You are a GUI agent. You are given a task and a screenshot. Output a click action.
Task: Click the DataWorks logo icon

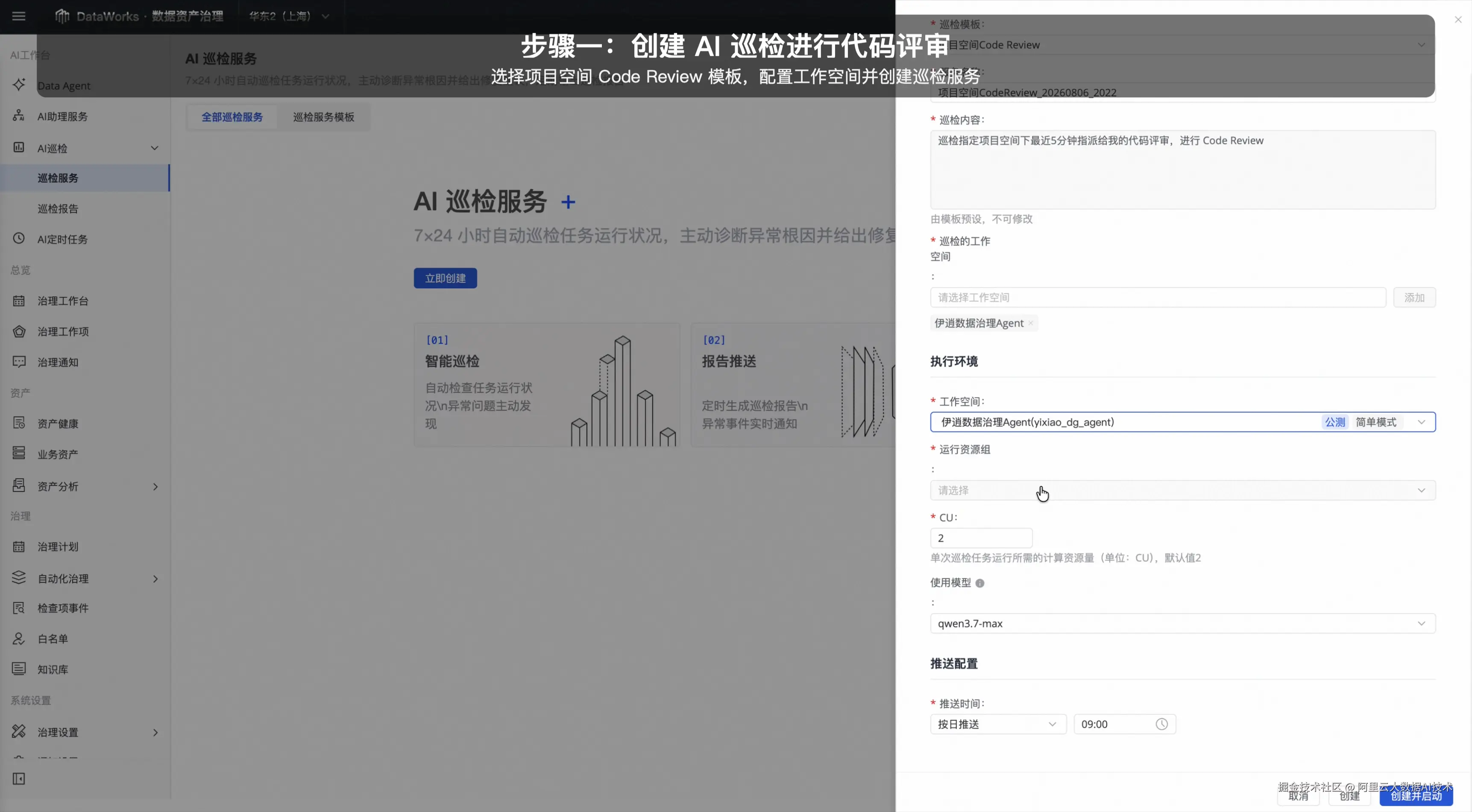pos(62,16)
